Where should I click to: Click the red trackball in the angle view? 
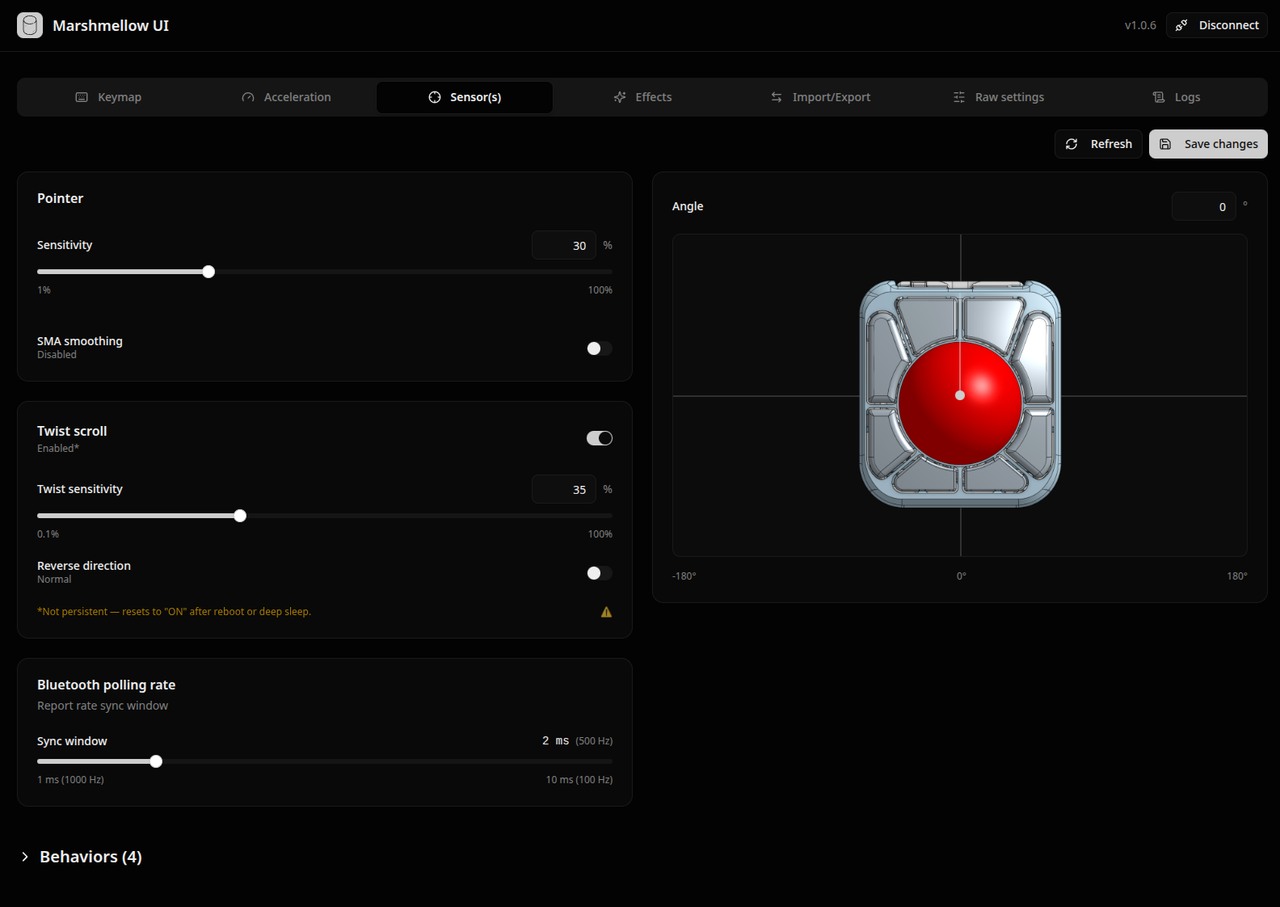coord(960,404)
